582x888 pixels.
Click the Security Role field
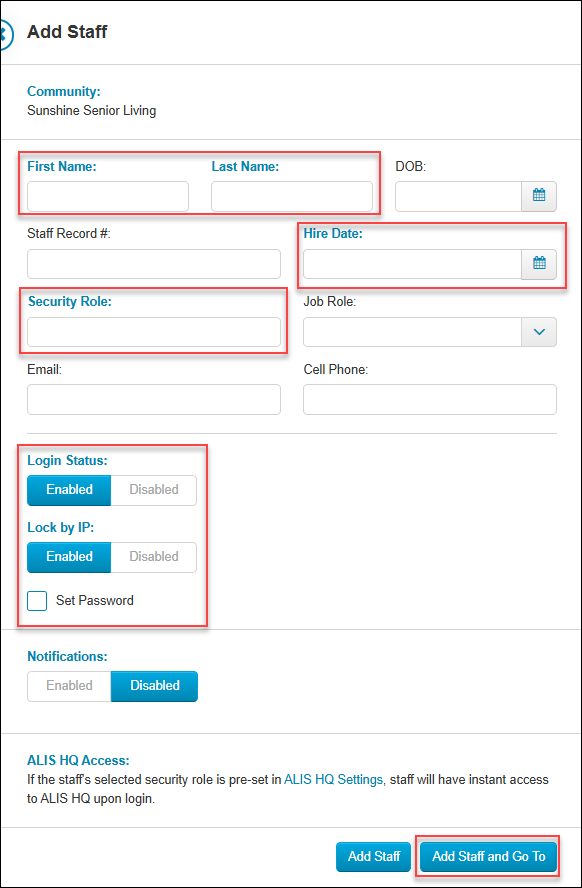tap(153, 331)
